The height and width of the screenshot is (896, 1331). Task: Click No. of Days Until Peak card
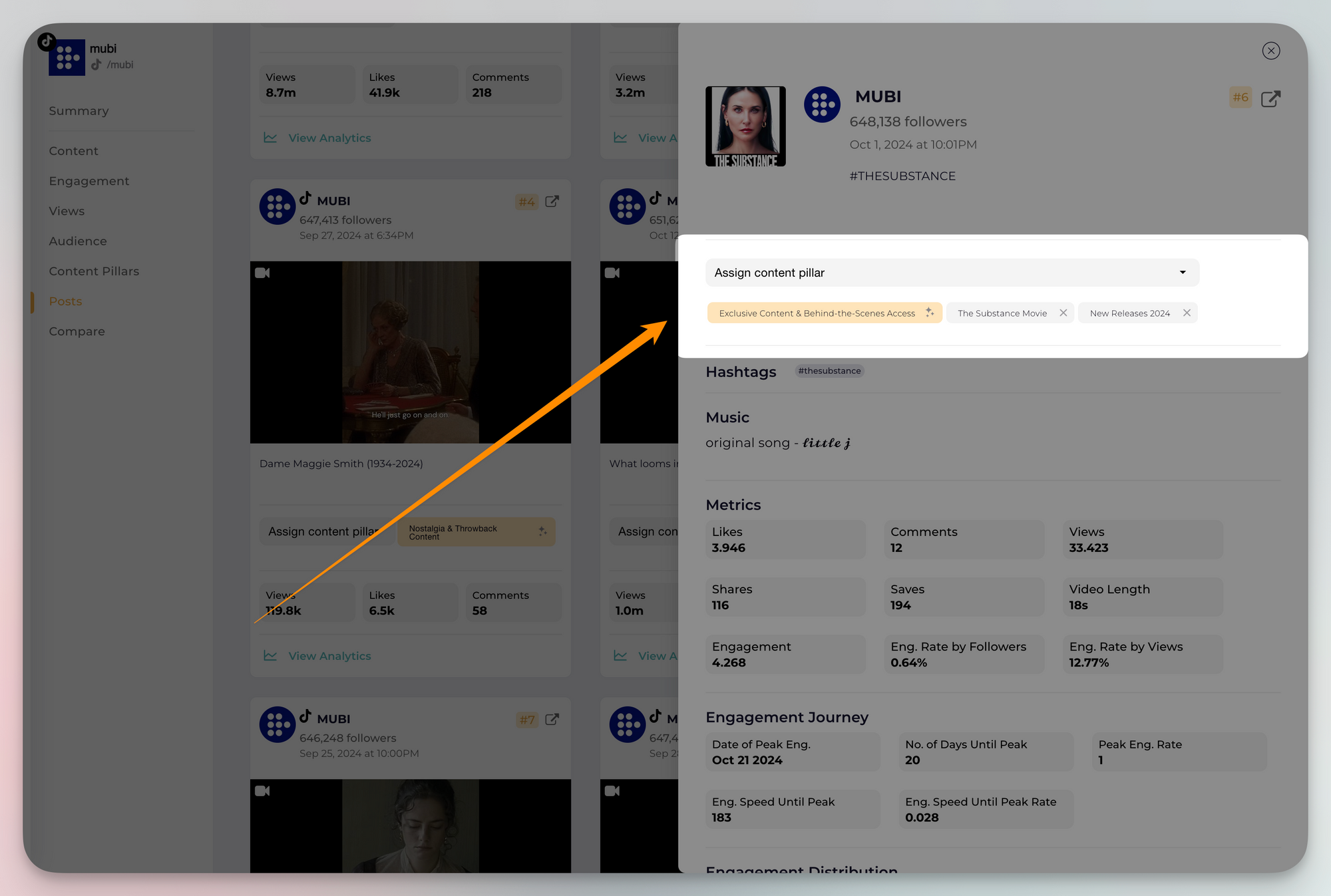[x=986, y=752]
